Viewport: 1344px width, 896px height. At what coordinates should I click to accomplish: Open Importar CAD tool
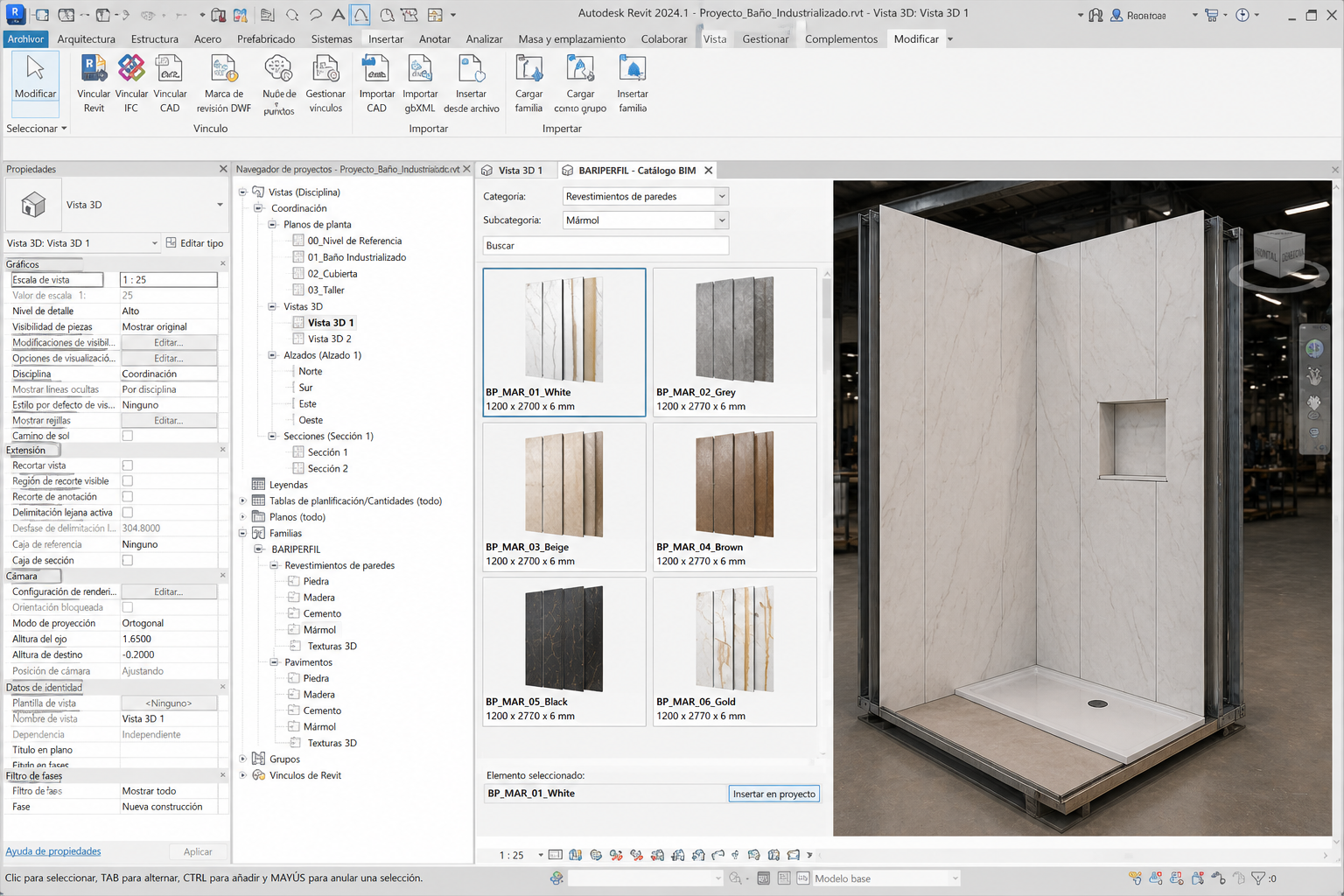coord(377,83)
